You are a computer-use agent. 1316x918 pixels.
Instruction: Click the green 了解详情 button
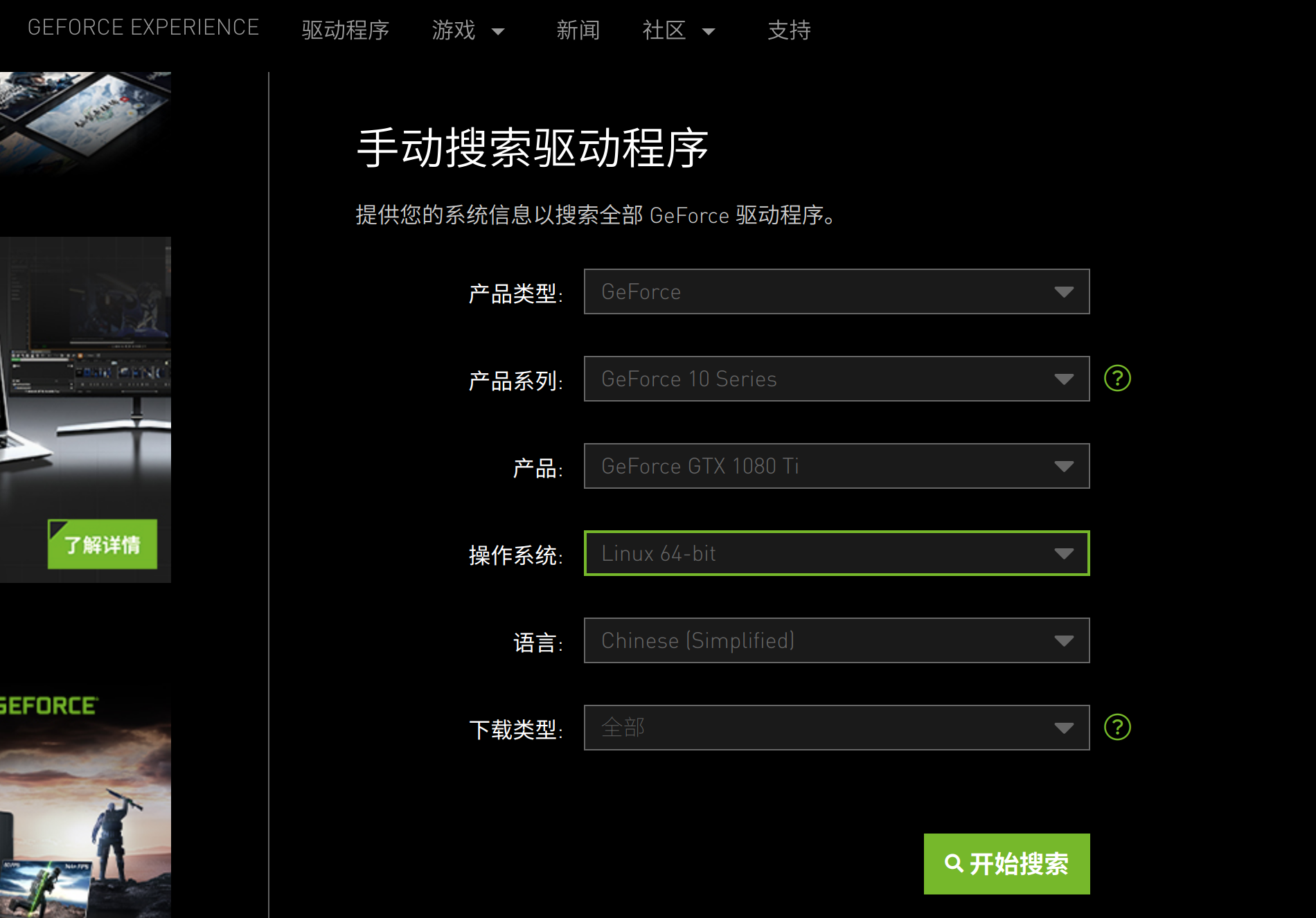click(103, 544)
